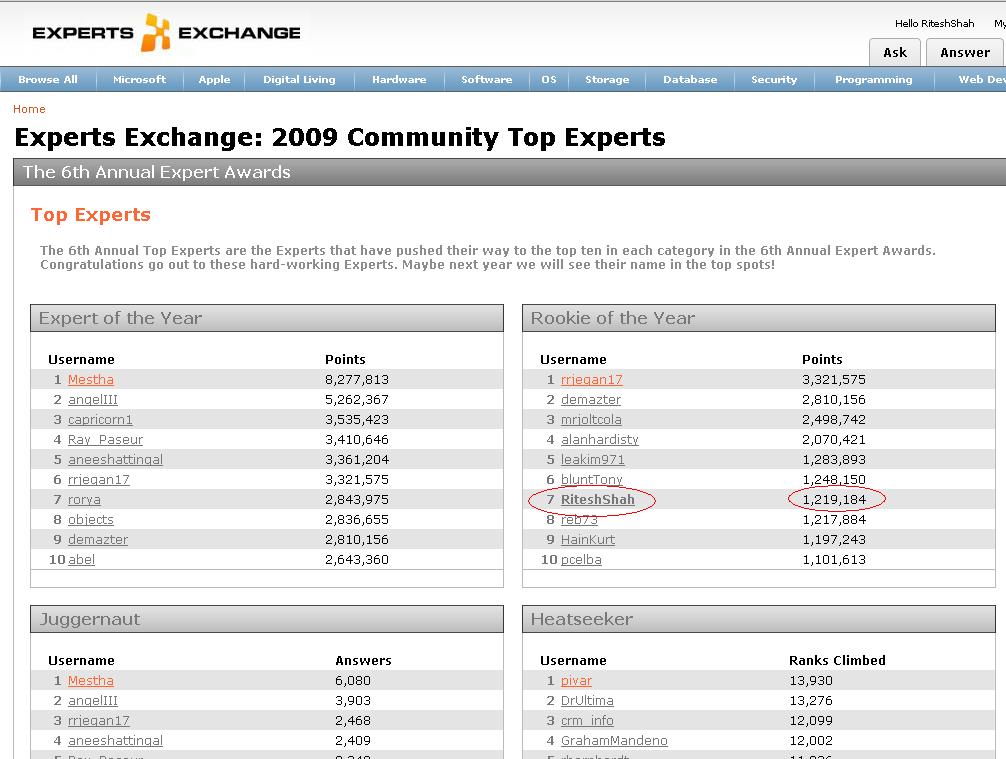Viewport: 1006px width, 759px height.
Task: Select Browse All in navigation bar
Action: pos(48,80)
